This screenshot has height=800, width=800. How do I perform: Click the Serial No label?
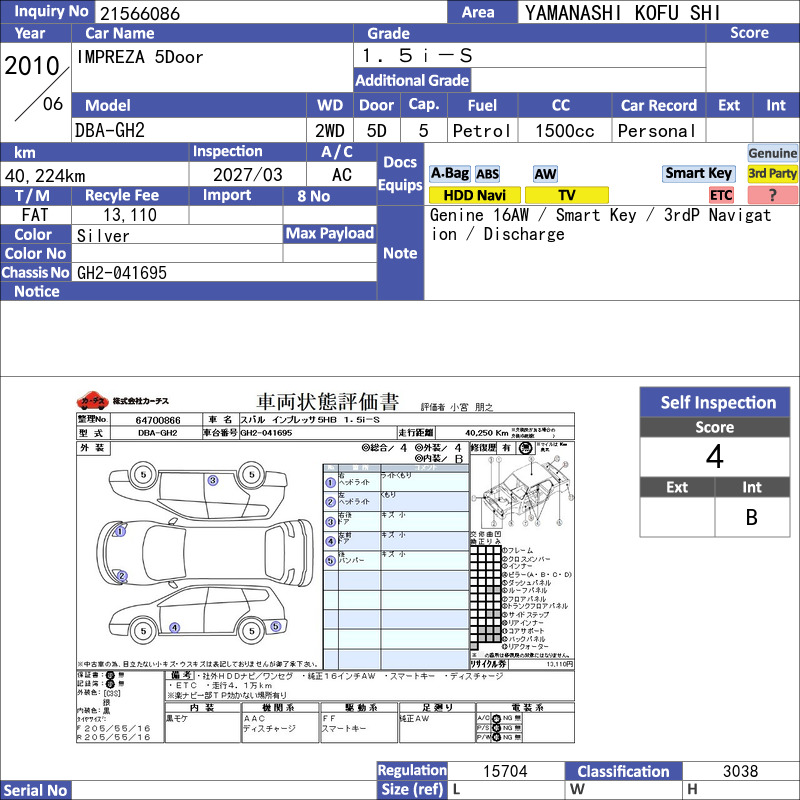[x=35, y=790]
